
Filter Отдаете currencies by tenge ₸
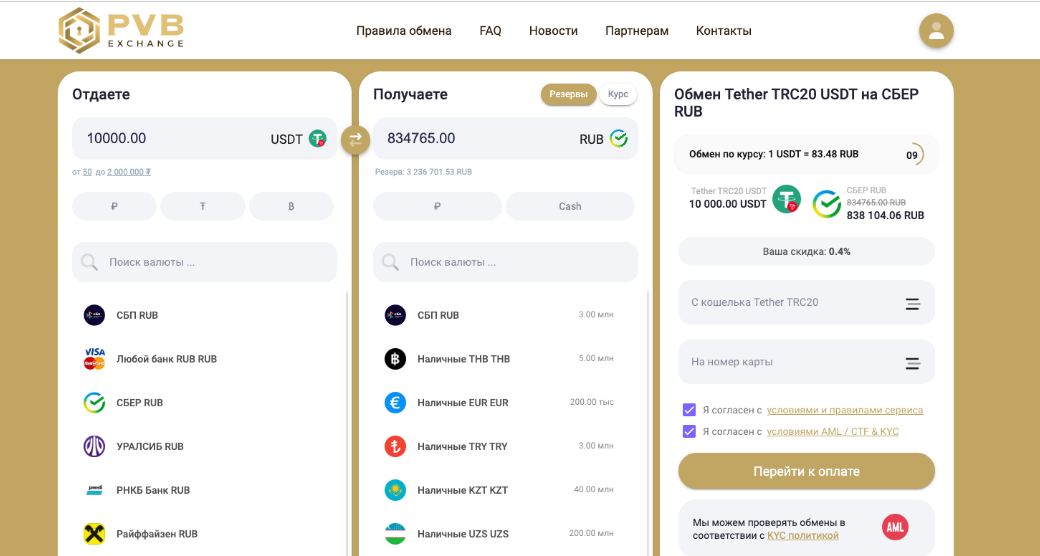[202, 206]
